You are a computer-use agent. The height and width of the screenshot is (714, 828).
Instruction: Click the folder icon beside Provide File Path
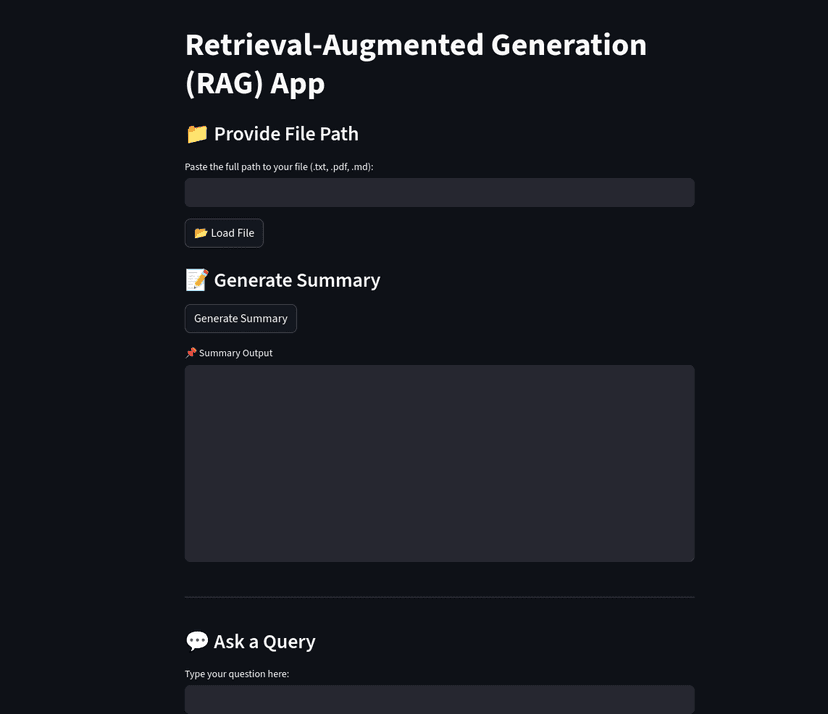[x=196, y=133]
